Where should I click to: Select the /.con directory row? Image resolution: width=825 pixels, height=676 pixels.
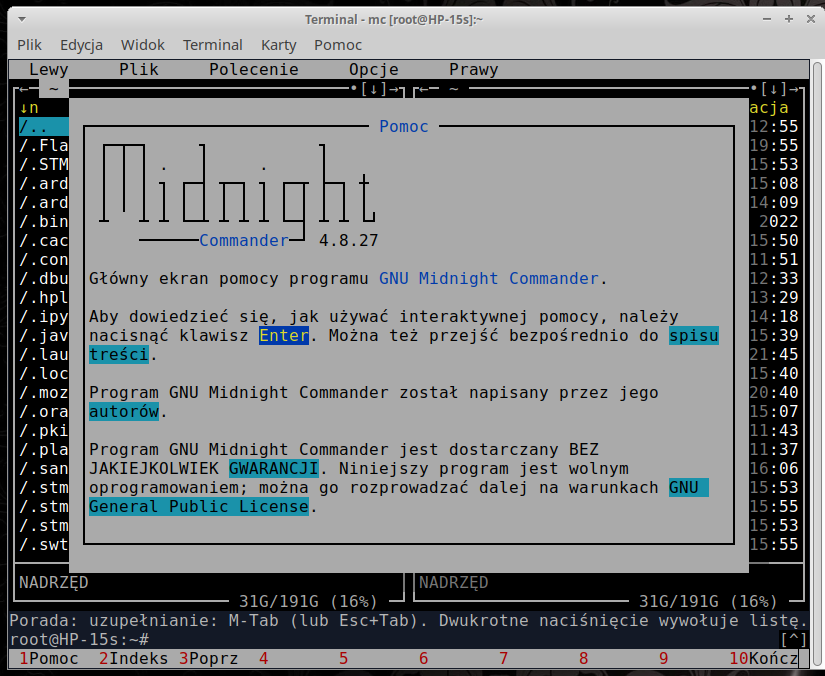44,259
